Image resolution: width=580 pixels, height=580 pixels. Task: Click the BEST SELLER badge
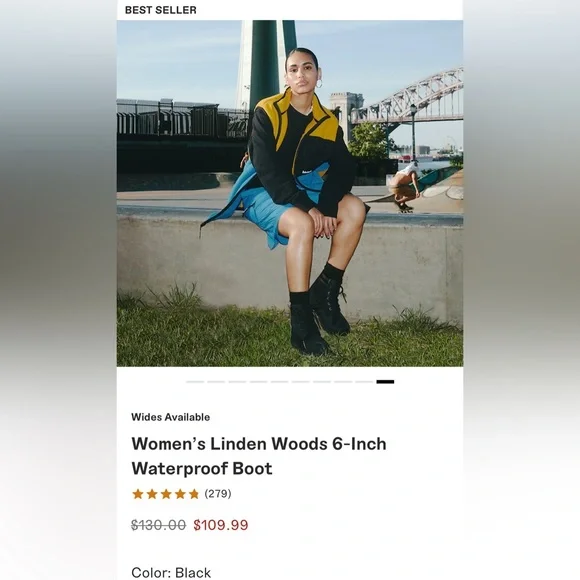pos(161,10)
